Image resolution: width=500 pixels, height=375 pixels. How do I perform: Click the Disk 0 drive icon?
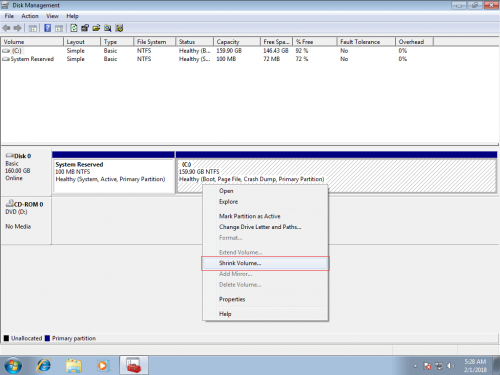10,156
